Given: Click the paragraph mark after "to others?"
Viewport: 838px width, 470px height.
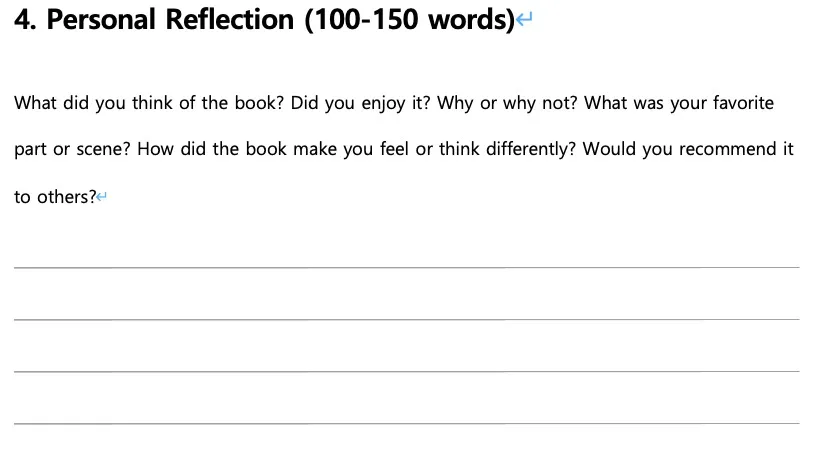Looking at the screenshot, I should point(102,198).
